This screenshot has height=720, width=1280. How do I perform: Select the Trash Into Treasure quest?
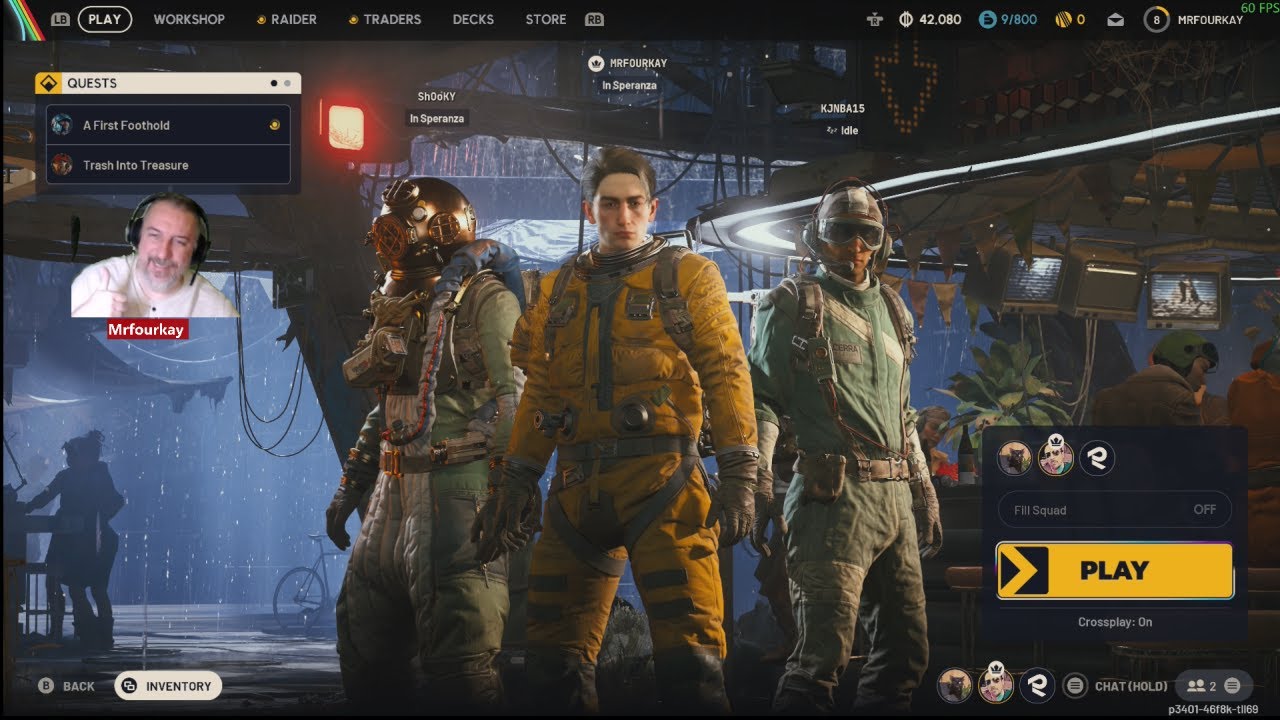coord(168,165)
